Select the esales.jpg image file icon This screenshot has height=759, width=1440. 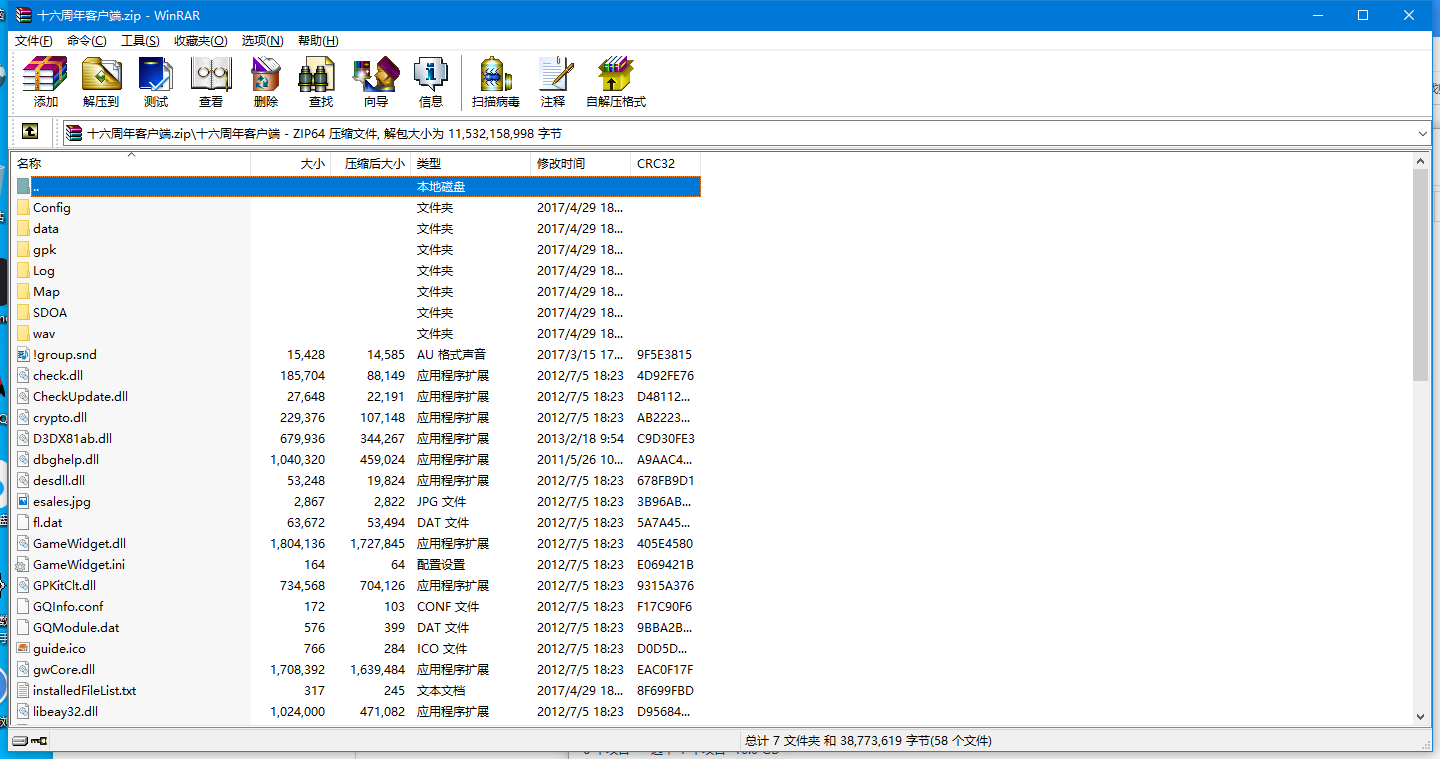23,502
